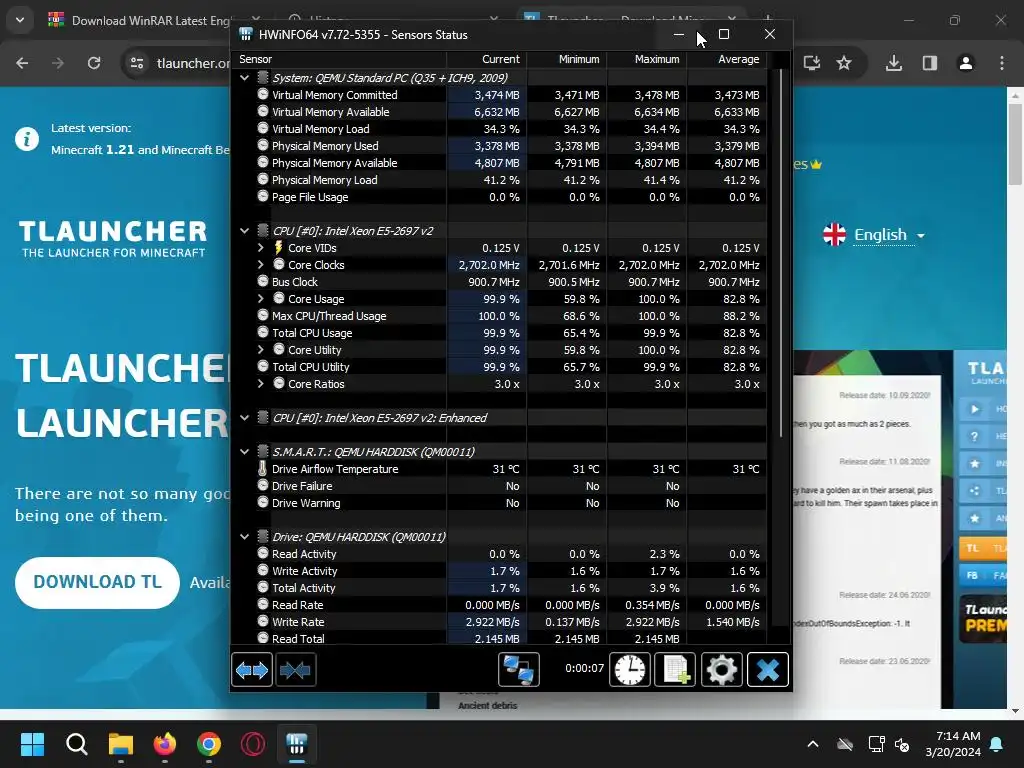Select the Total CPU Usage row
Screen dimensions: 1024x768
click(500, 332)
